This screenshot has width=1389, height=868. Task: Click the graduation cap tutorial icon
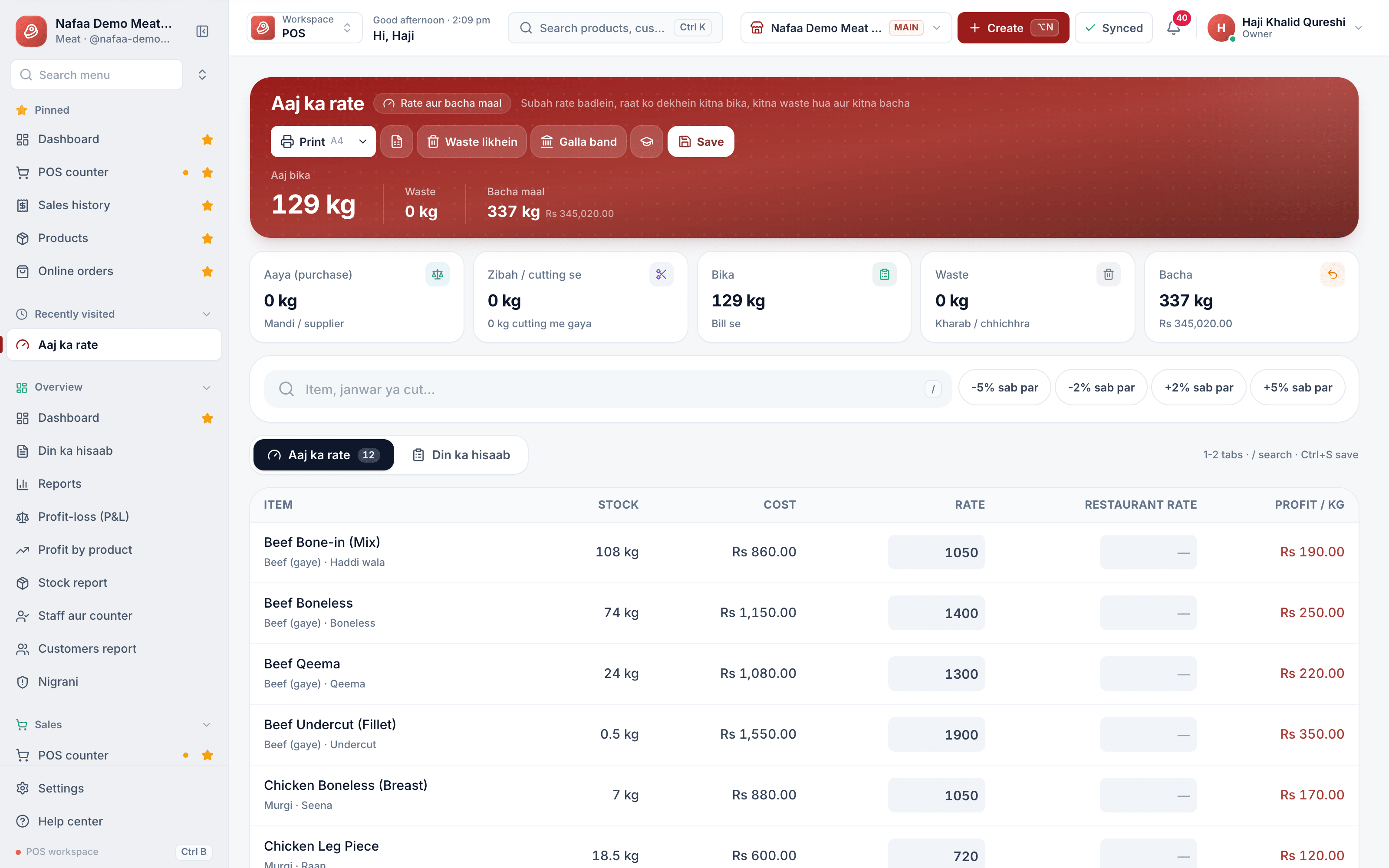[647, 141]
